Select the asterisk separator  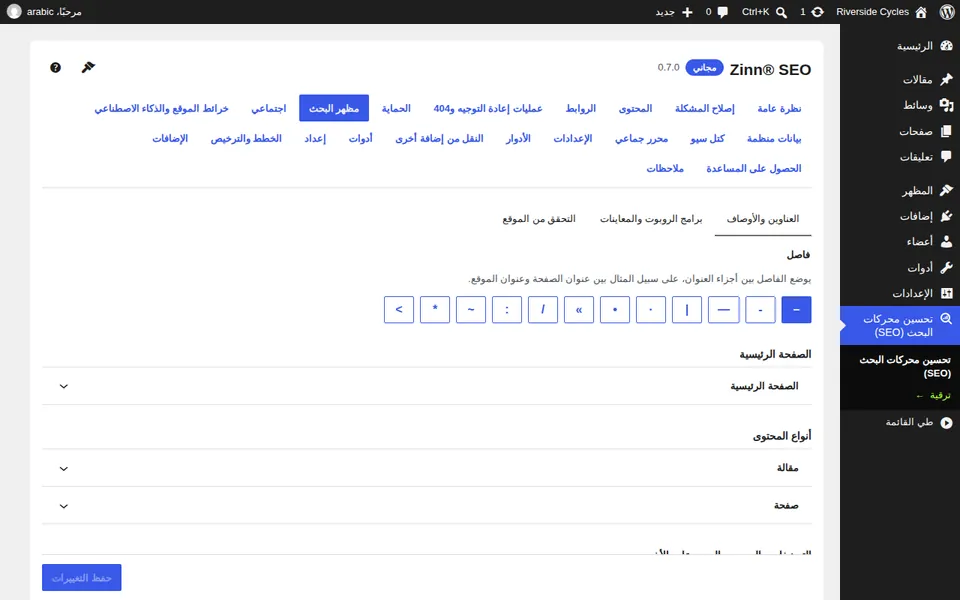click(435, 310)
